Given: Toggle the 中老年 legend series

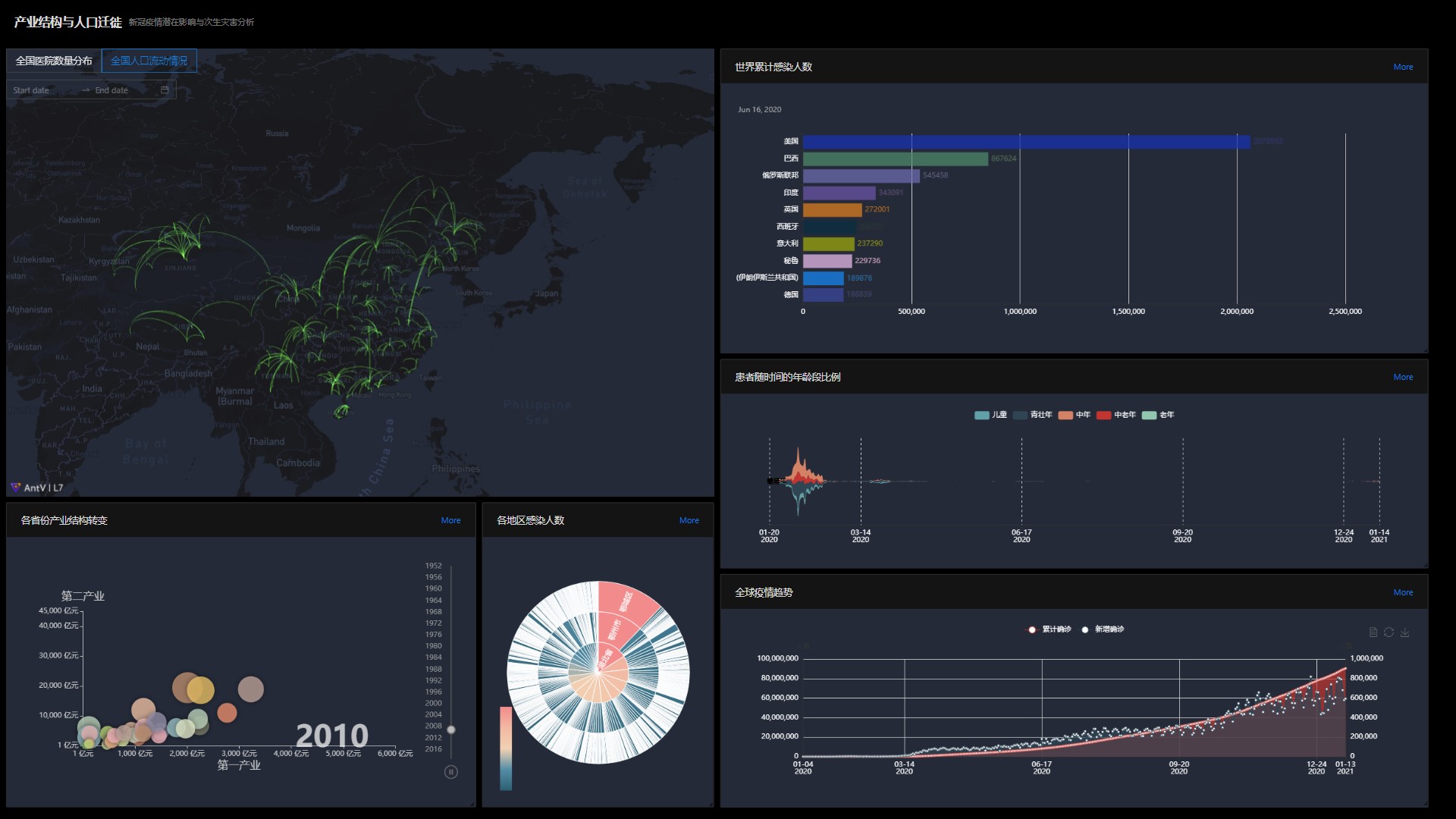Looking at the screenshot, I should (1116, 415).
